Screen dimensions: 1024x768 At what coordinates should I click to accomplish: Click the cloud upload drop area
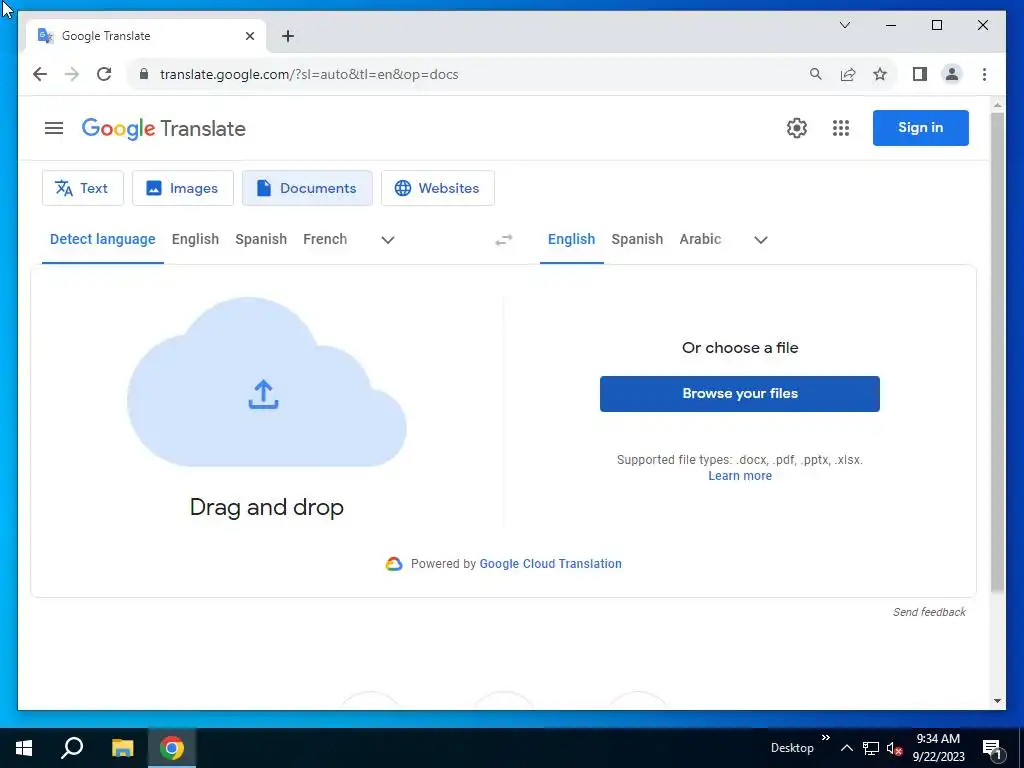coord(266,382)
